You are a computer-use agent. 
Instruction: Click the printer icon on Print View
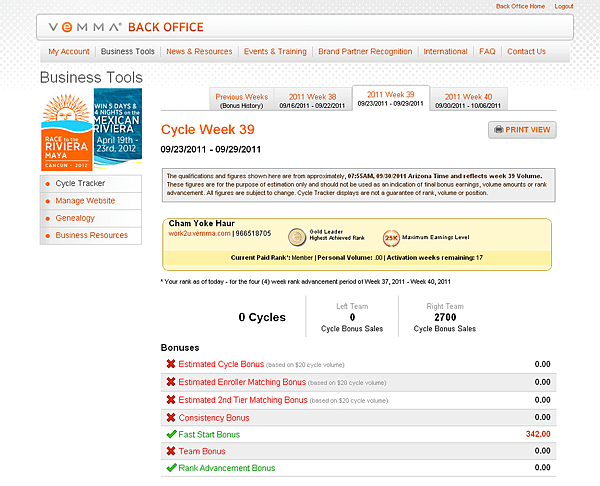coord(498,129)
